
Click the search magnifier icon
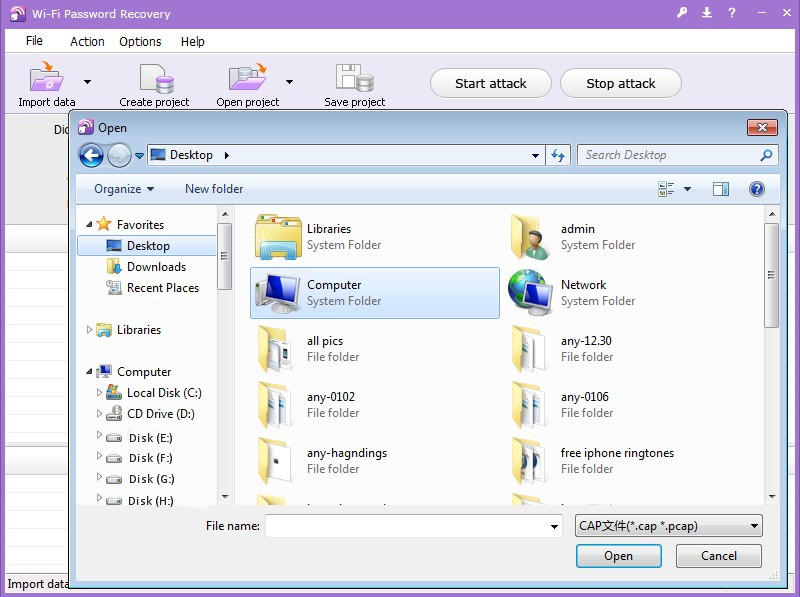coord(766,155)
